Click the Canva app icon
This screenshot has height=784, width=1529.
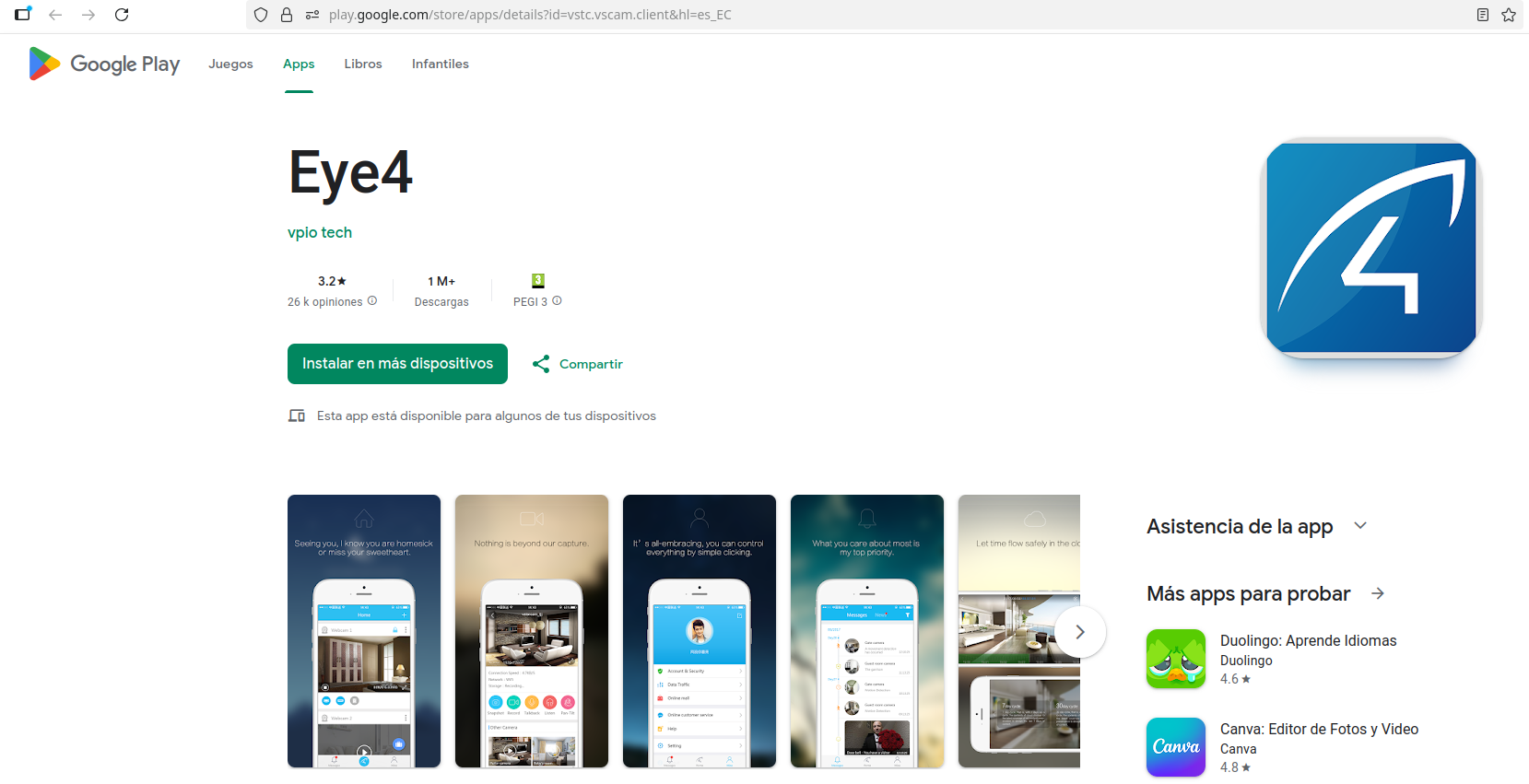pos(1175,747)
